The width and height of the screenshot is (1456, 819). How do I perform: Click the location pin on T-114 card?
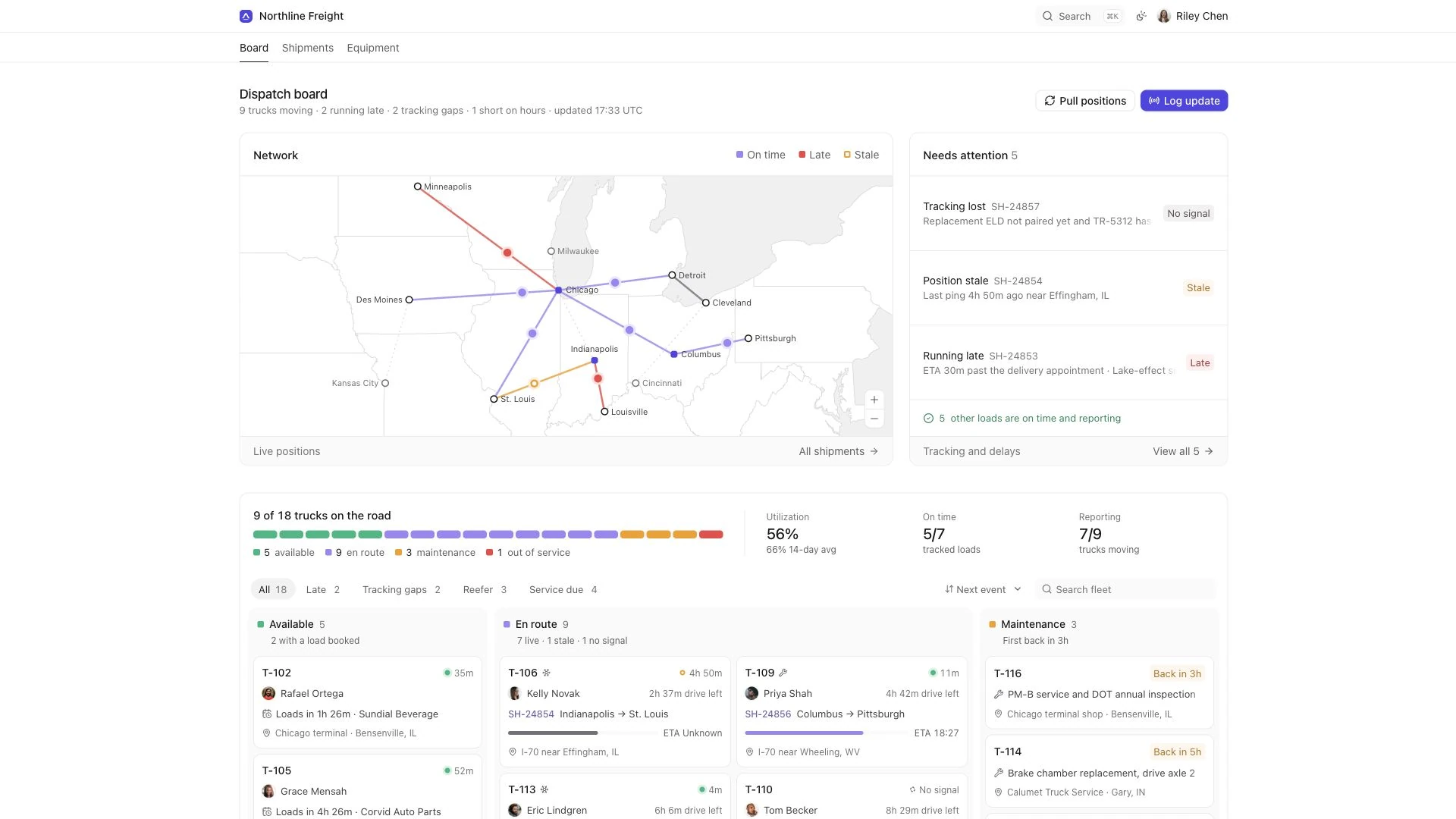tap(999, 792)
